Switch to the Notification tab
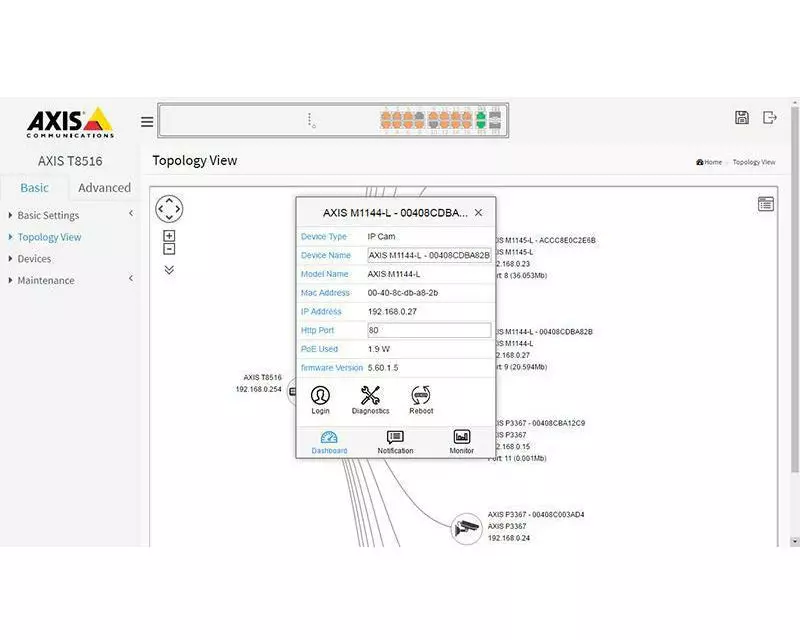This screenshot has height=640, width=800. pos(395,442)
